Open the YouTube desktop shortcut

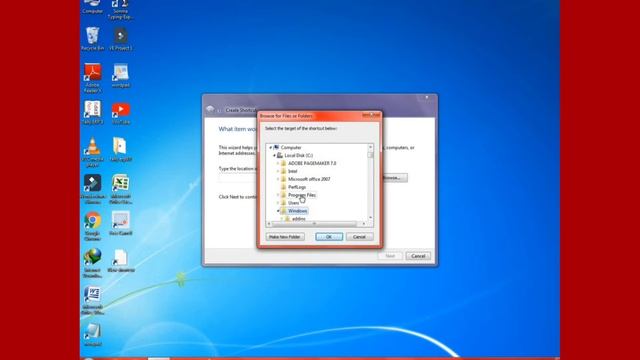click(121, 113)
